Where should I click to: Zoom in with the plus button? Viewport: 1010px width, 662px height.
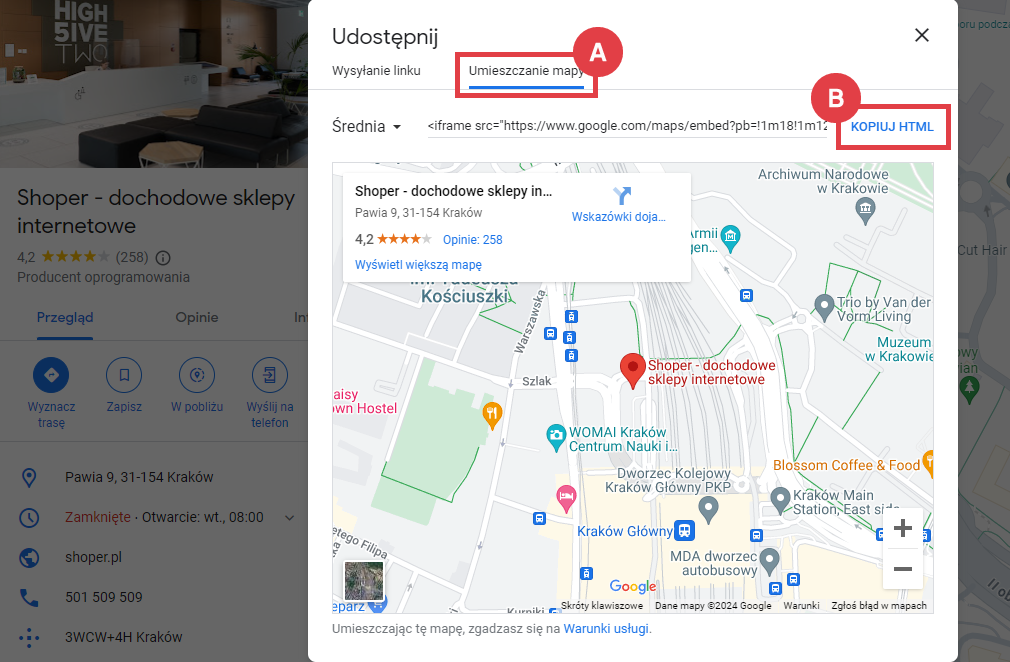902,528
